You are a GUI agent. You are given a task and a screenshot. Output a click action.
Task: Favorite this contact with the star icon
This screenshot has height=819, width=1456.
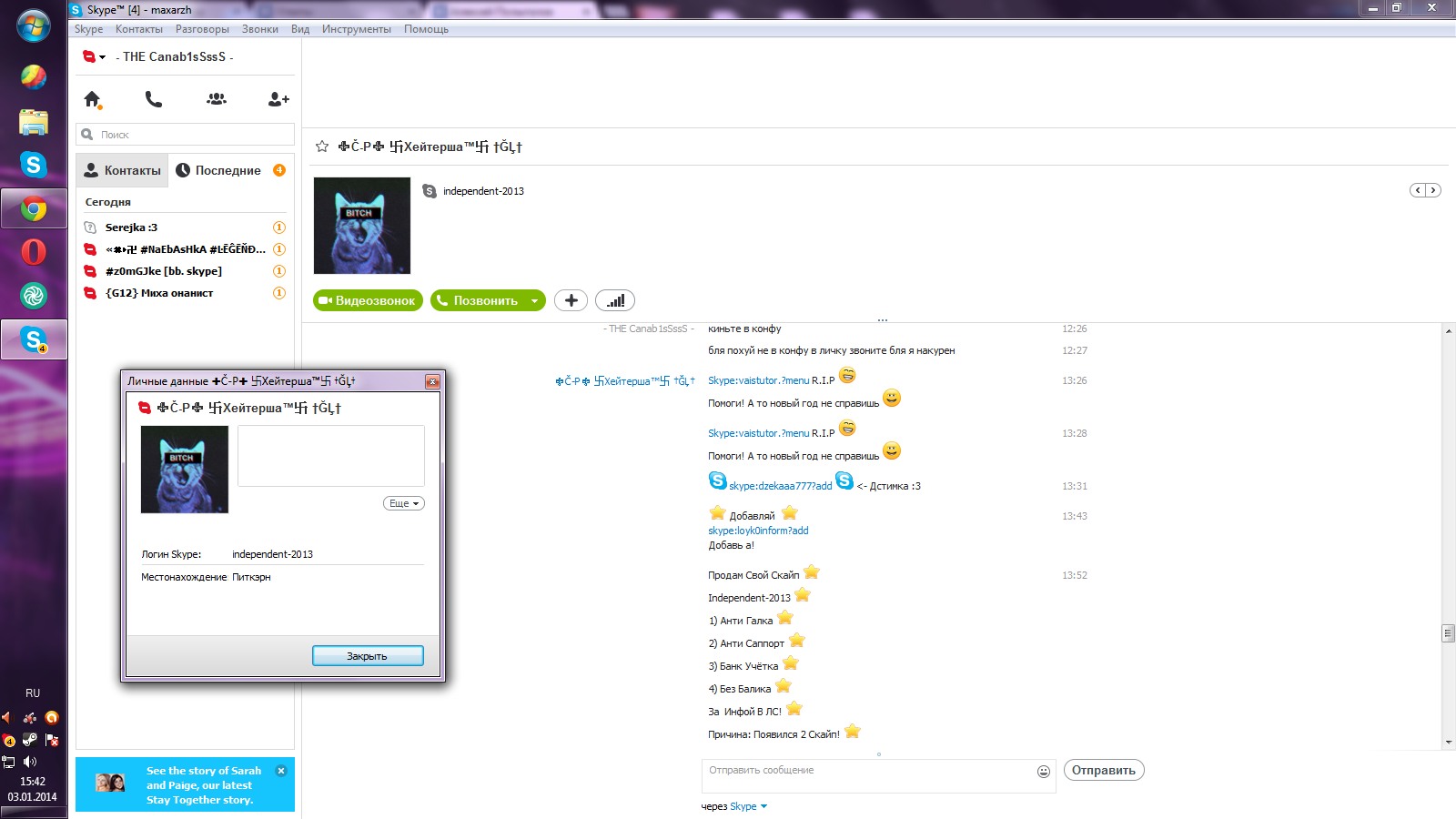tap(322, 147)
